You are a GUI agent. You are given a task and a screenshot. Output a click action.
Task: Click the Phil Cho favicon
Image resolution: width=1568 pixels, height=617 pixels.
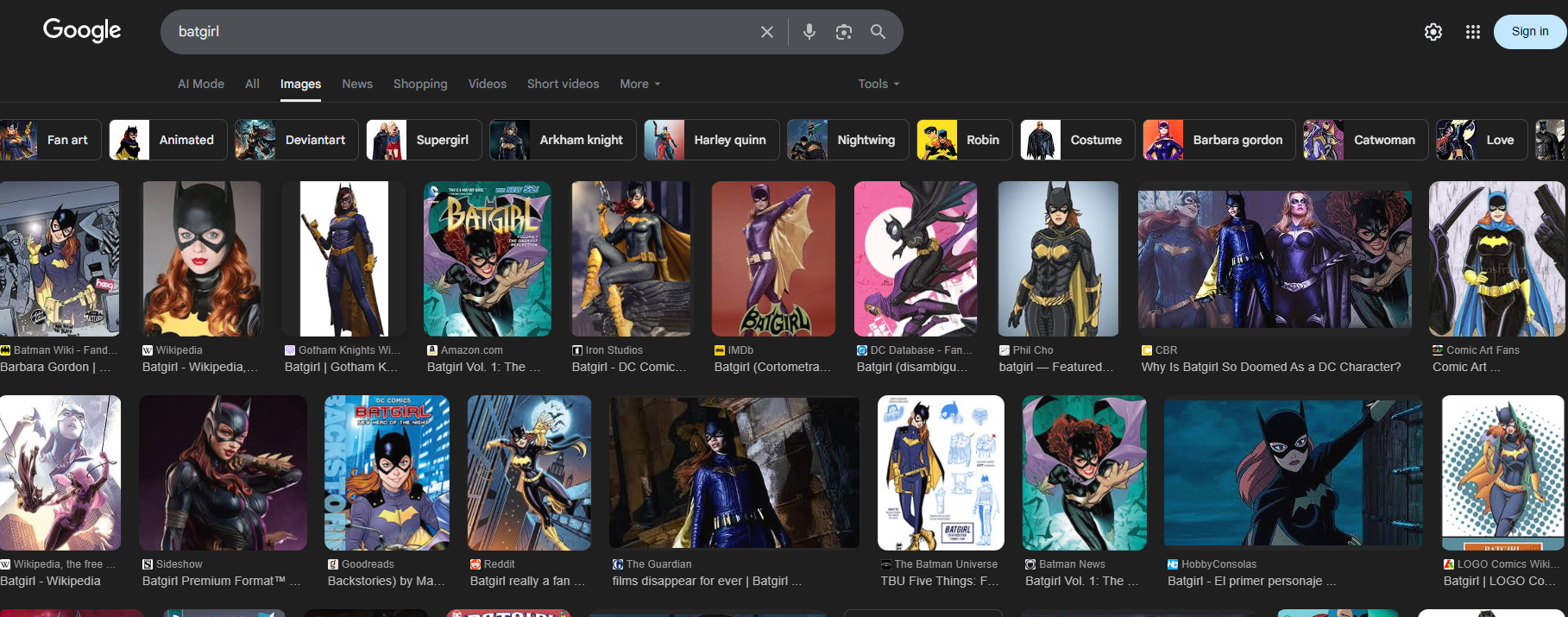point(1004,350)
